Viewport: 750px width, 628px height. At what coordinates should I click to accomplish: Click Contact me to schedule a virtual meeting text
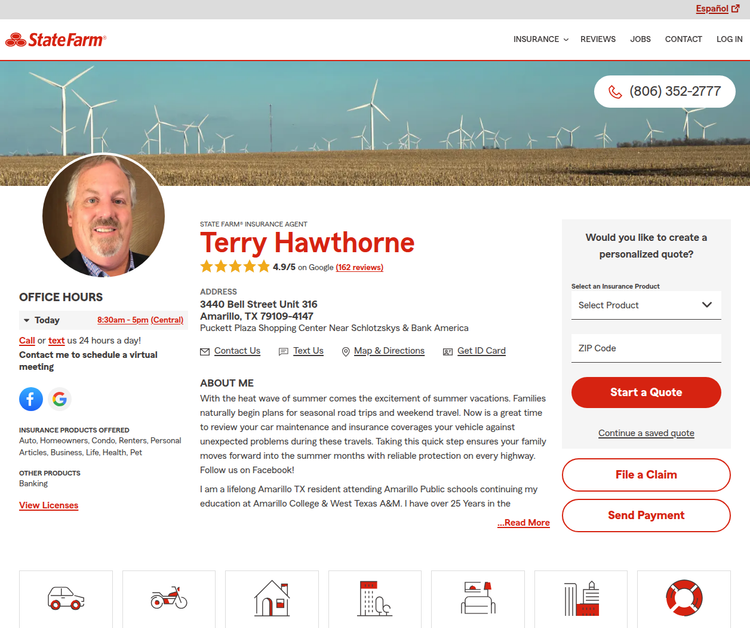[88, 361]
